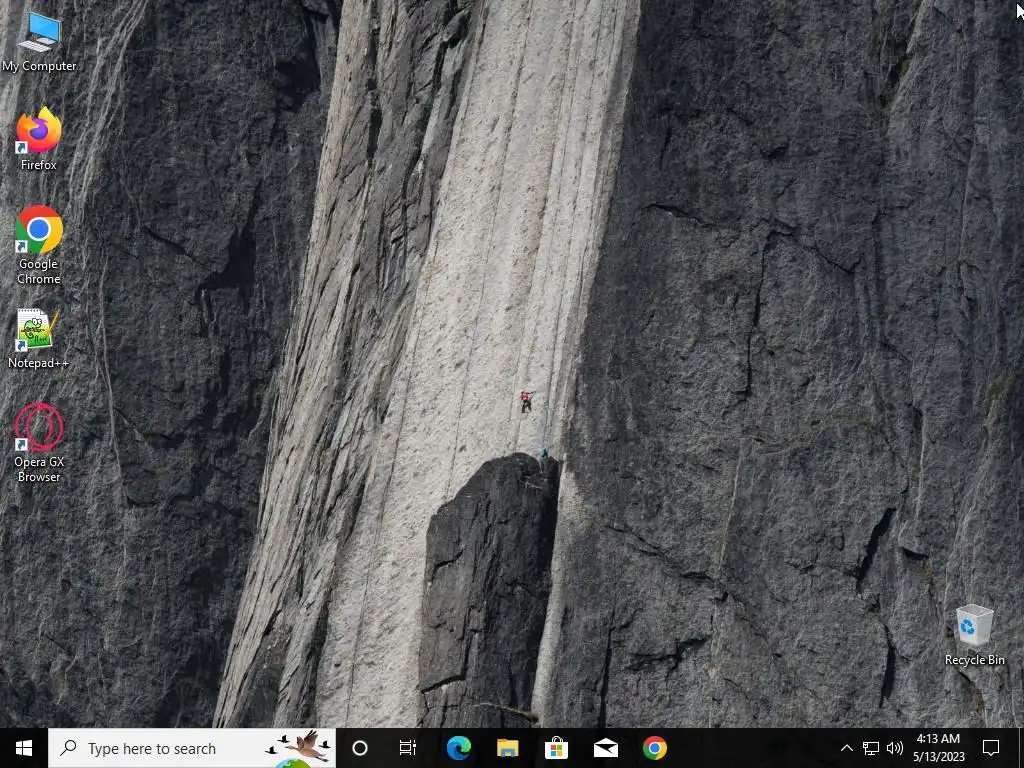Open the Action Center notifications icon

[991, 748]
